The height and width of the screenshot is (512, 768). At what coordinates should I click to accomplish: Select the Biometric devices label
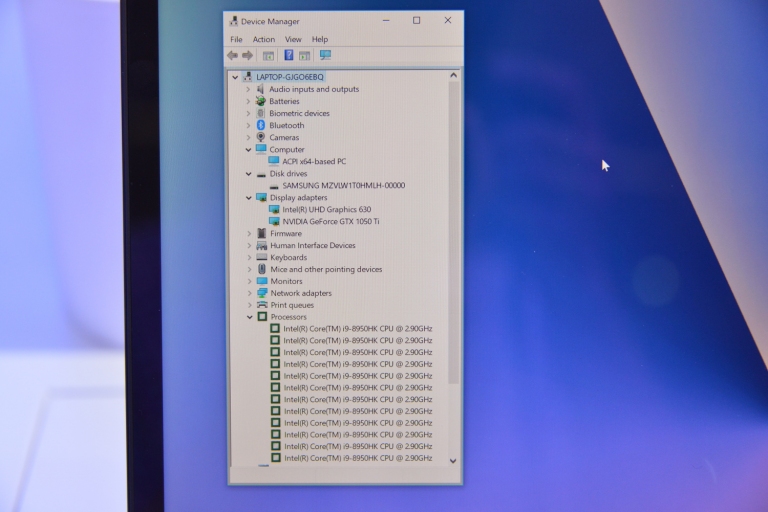click(x=299, y=113)
